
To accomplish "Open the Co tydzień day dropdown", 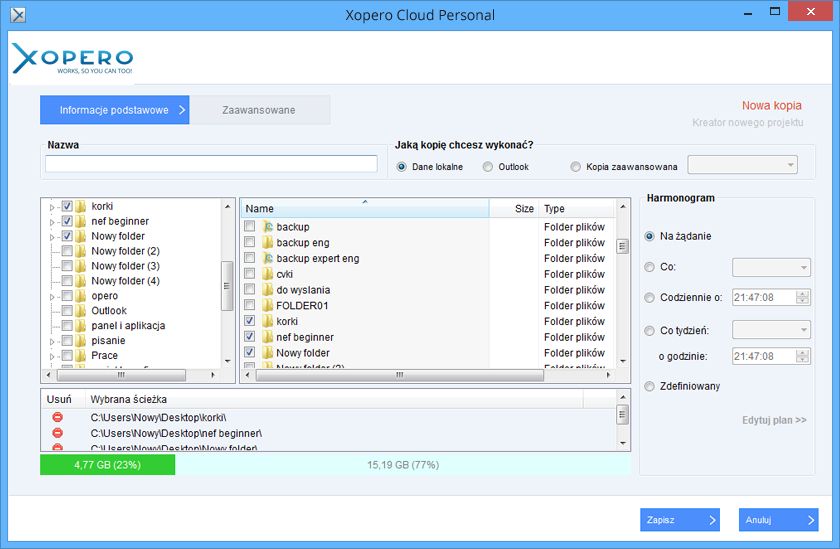I will click(771, 329).
